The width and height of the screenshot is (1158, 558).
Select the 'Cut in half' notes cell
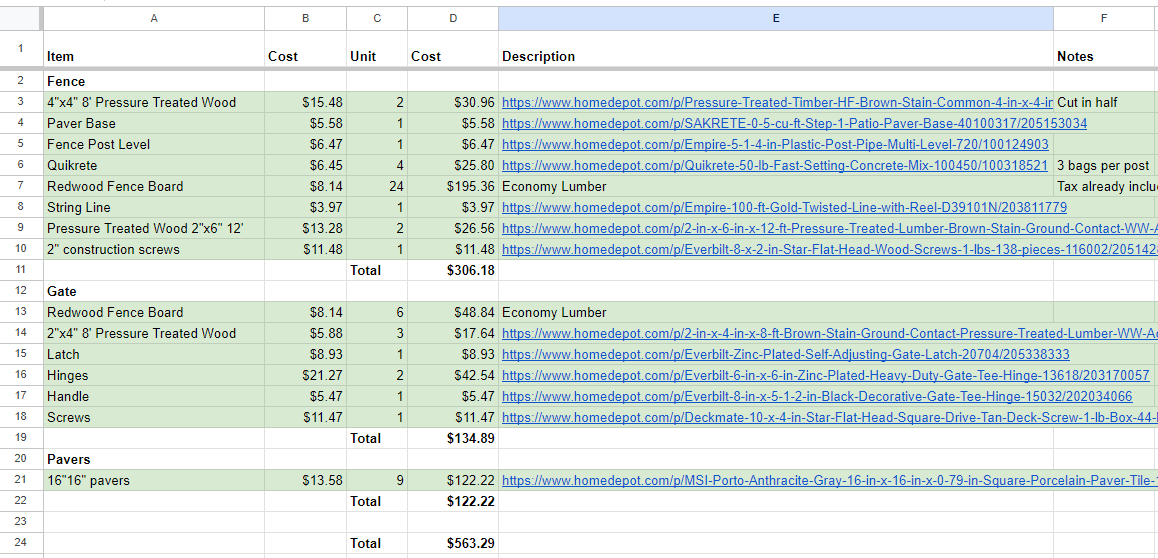point(1104,103)
